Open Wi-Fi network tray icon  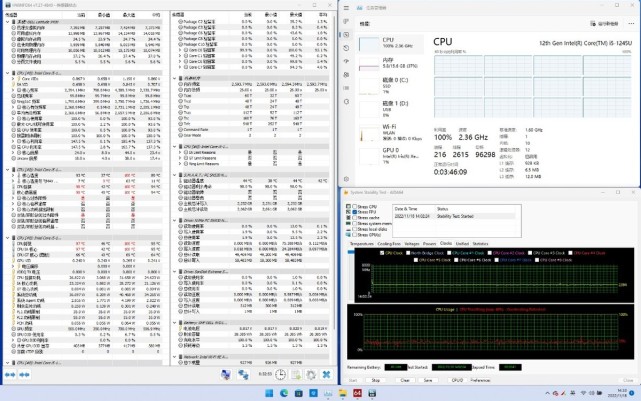pyautogui.click(x=583, y=393)
